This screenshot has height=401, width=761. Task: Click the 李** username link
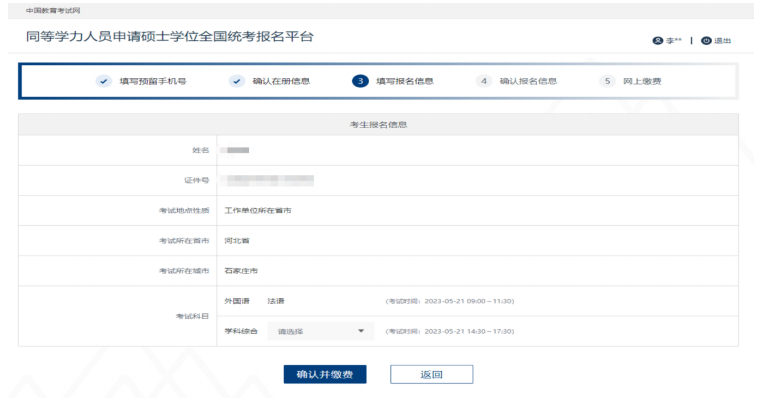pyautogui.click(x=674, y=41)
